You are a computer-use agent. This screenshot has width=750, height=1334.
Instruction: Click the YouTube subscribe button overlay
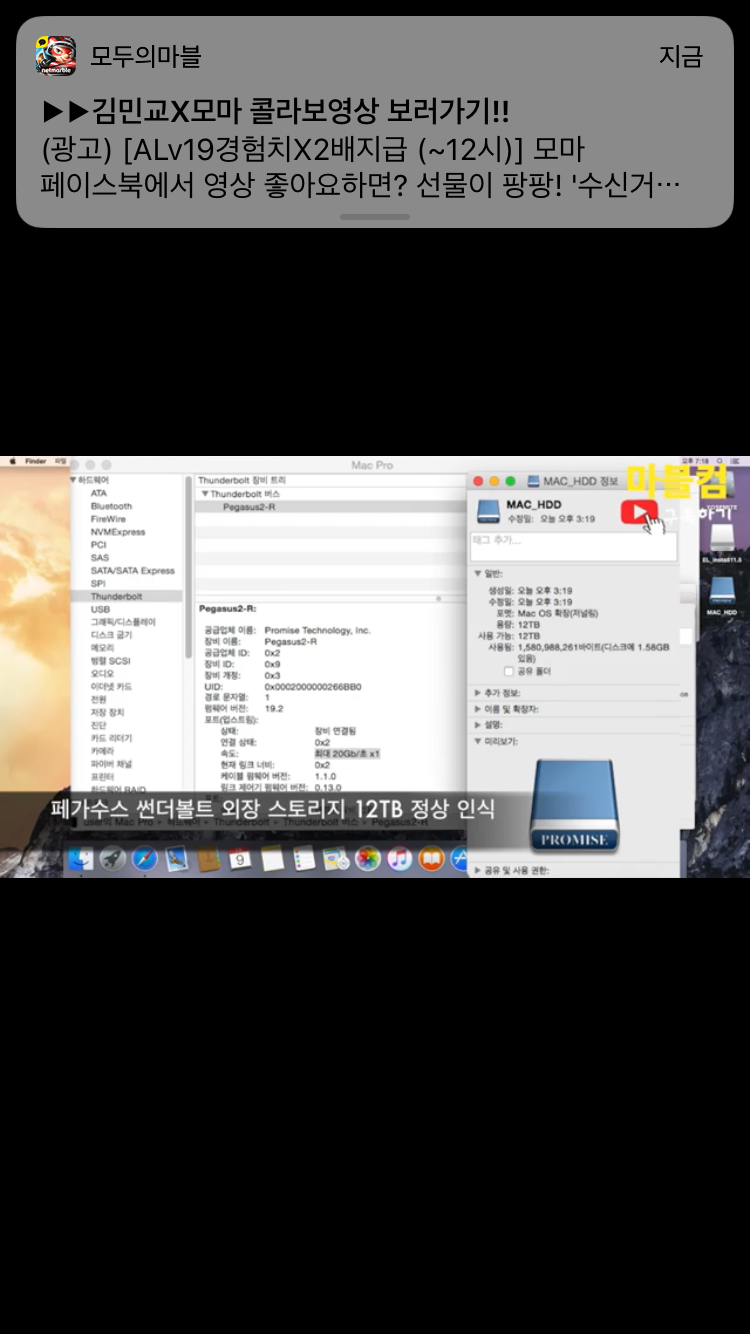pyautogui.click(x=639, y=512)
